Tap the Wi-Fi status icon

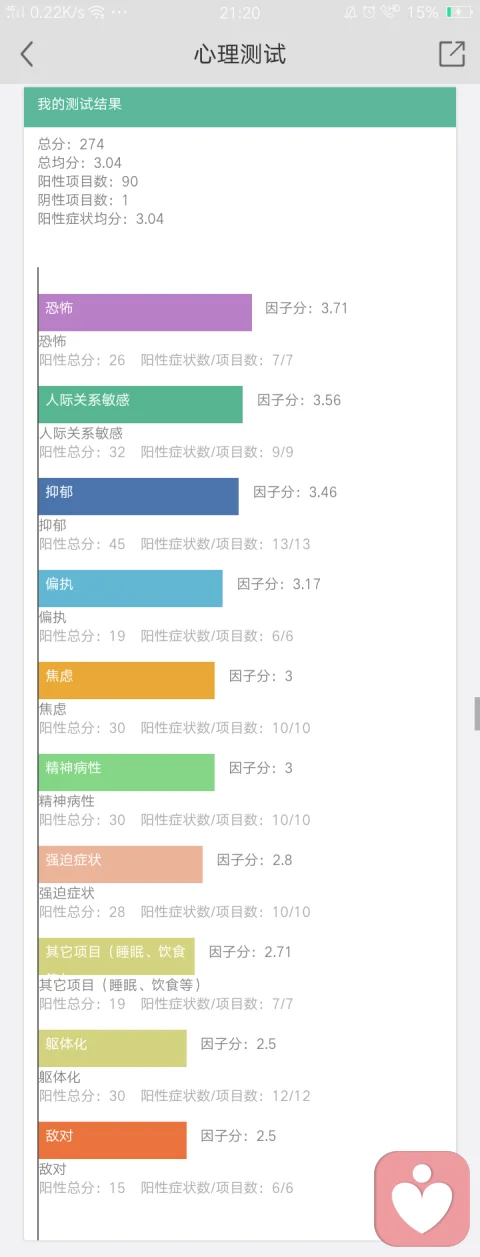tap(97, 13)
